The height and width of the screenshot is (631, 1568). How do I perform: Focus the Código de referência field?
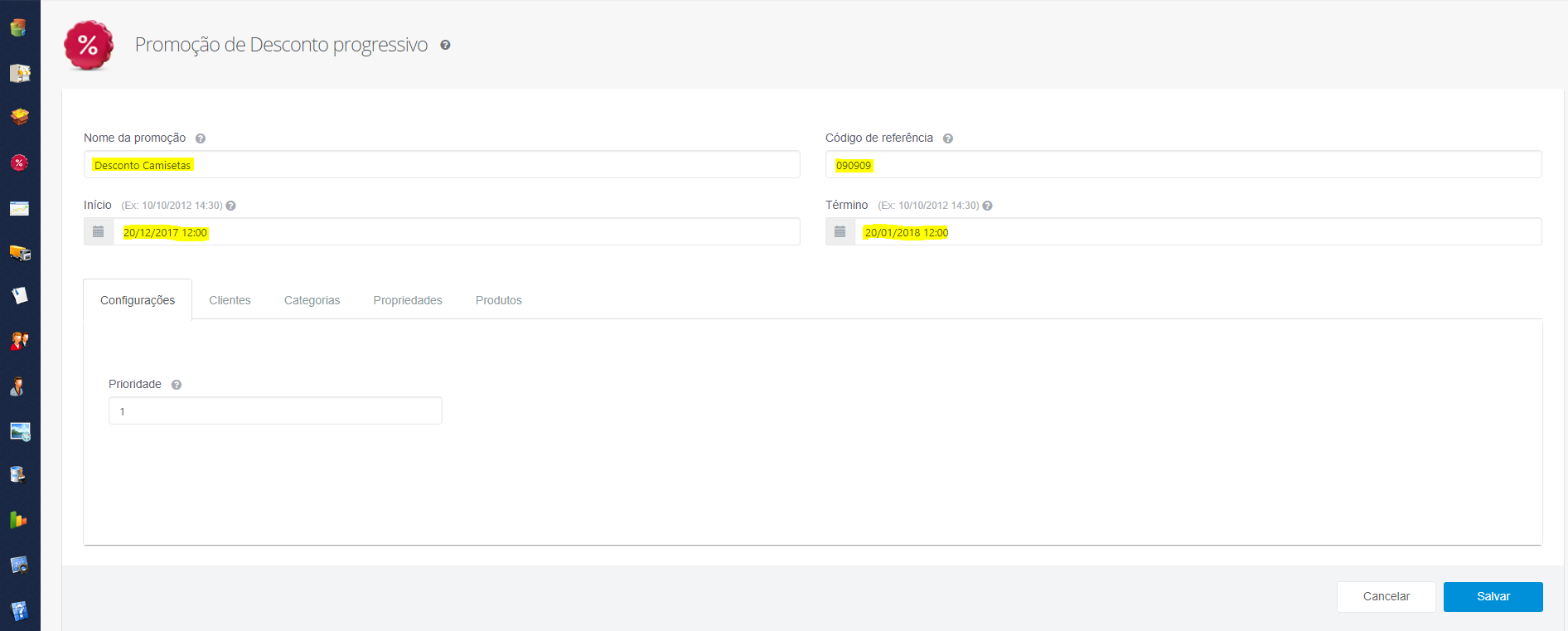pos(1183,164)
